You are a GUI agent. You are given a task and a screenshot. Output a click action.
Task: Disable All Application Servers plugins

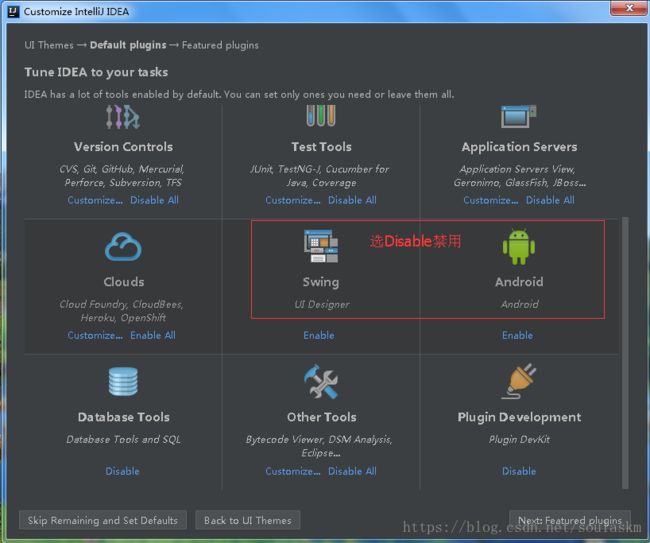point(550,200)
